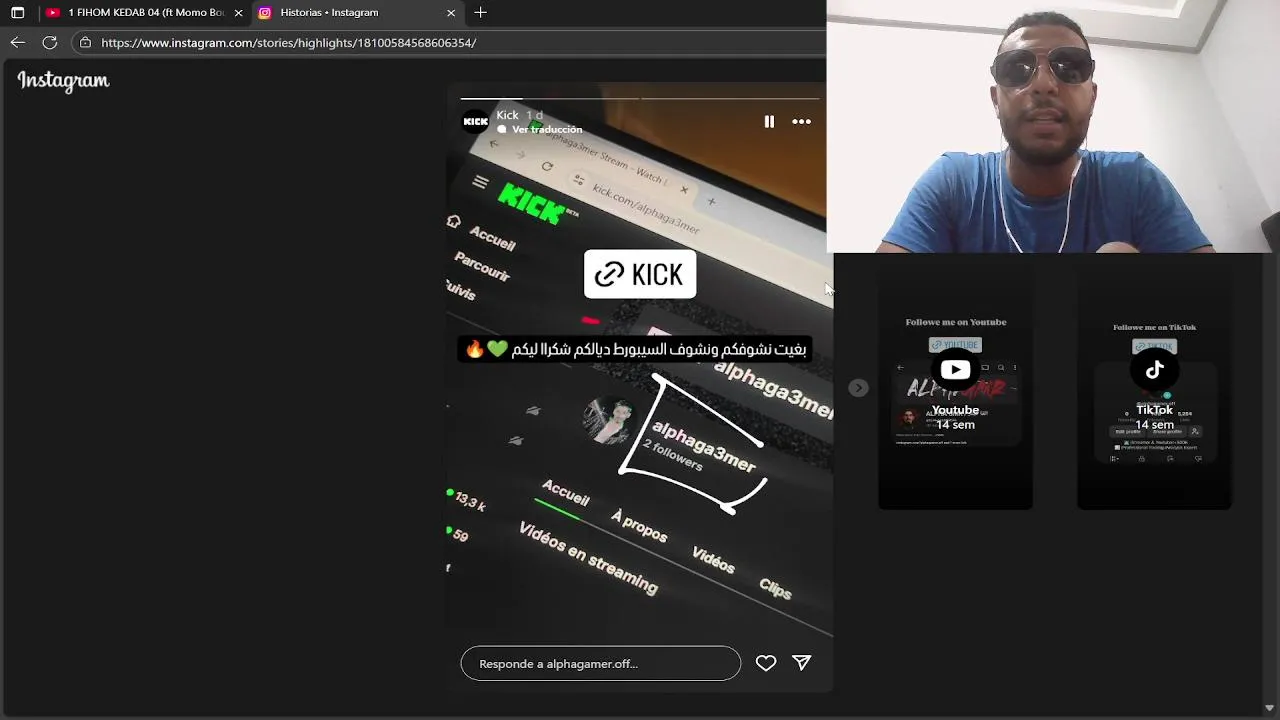Click the reply field to alphagamer.off
The height and width of the screenshot is (720, 1280).
pos(601,663)
